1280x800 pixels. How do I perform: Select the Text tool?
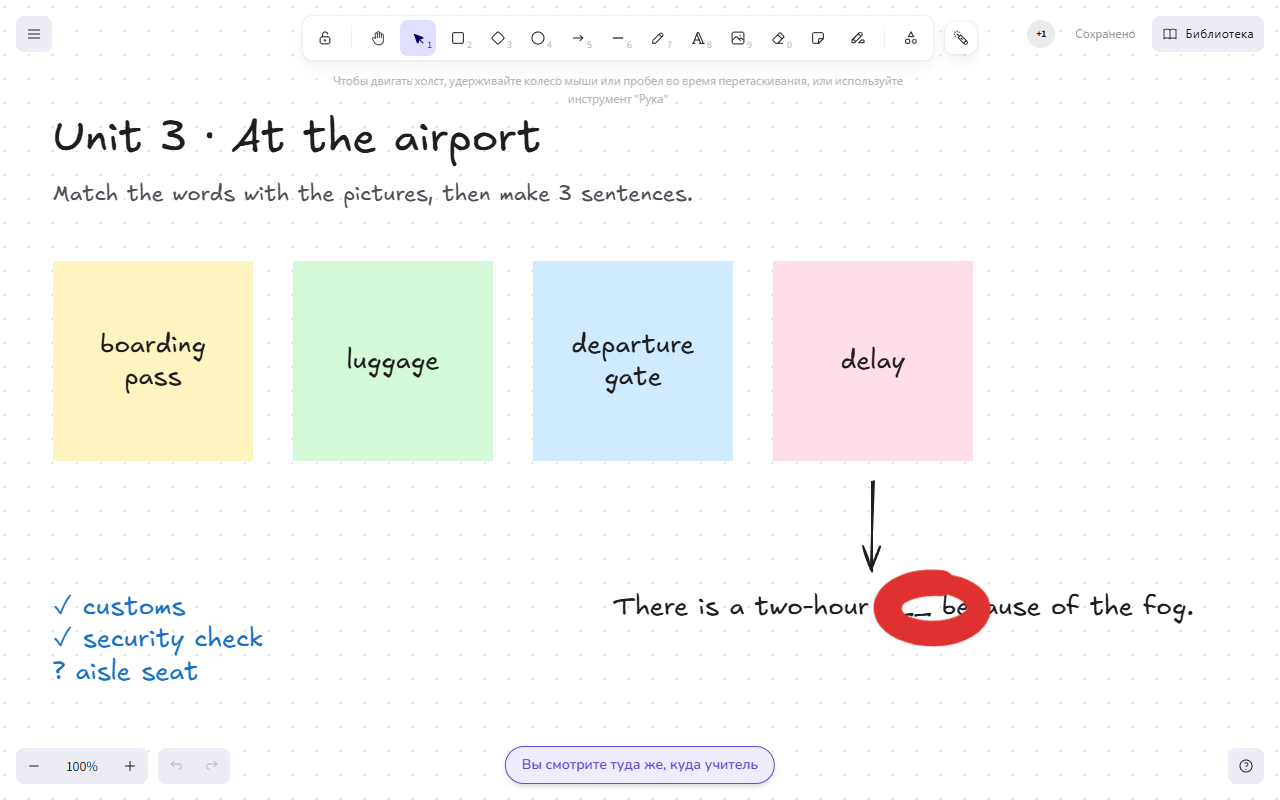(698, 38)
